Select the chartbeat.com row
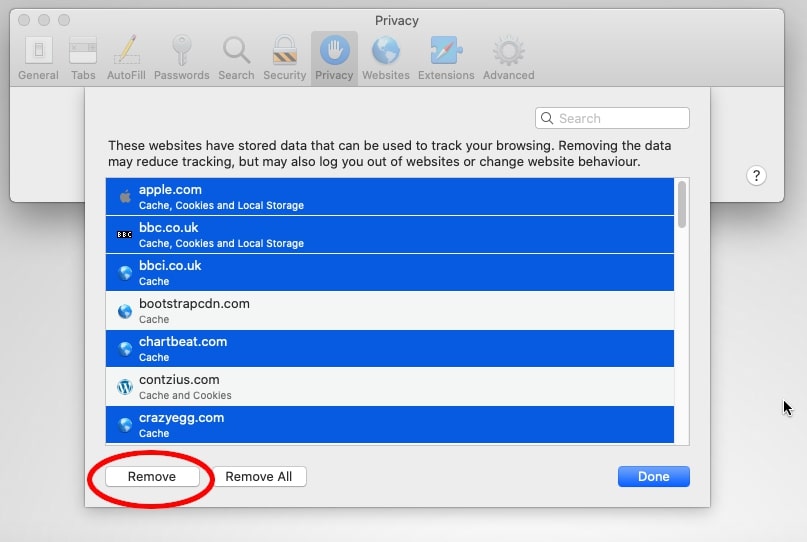 390,349
